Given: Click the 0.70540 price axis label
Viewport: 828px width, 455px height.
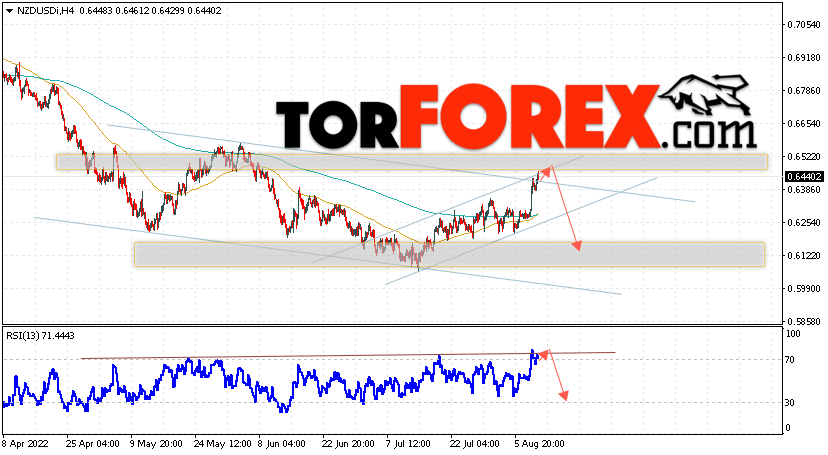Looking at the screenshot, I should click(x=804, y=24).
